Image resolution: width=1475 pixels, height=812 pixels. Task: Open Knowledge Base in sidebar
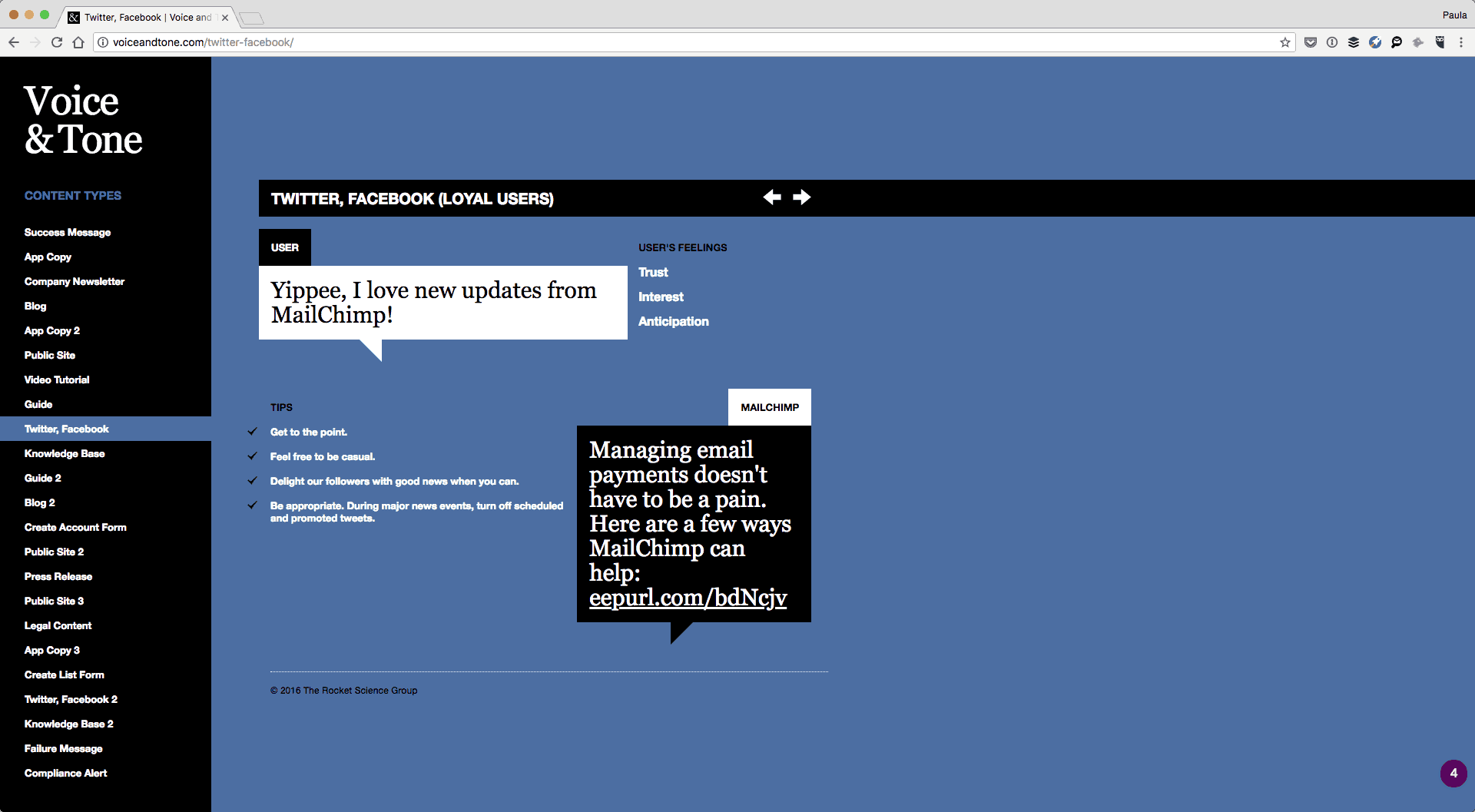(65, 453)
